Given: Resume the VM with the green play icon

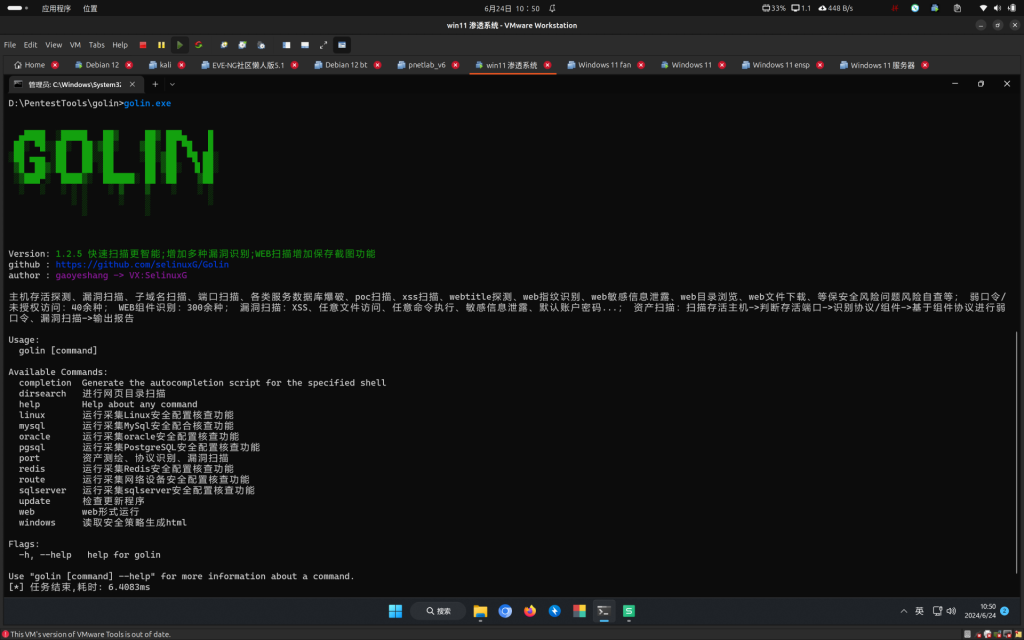Looking at the screenshot, I should click(x=180, y=44).
